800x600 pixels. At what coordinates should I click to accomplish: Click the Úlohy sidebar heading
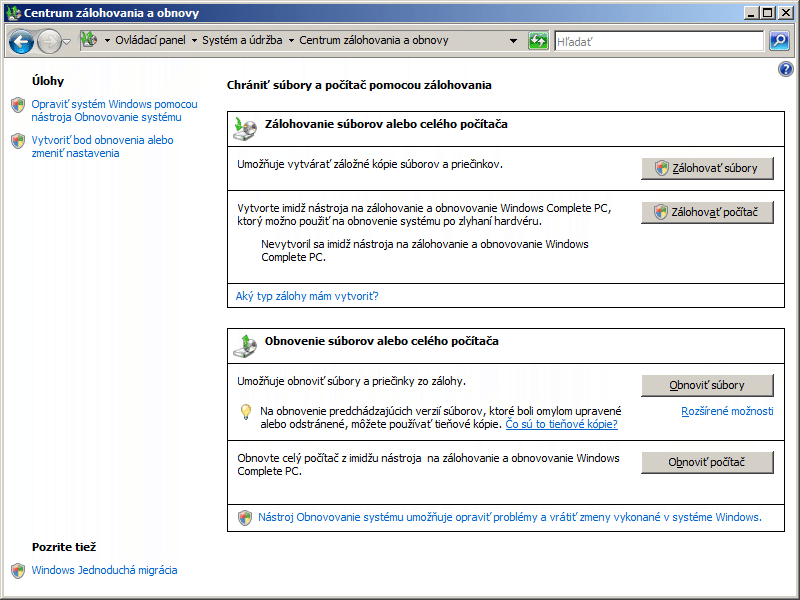[48, 81]
